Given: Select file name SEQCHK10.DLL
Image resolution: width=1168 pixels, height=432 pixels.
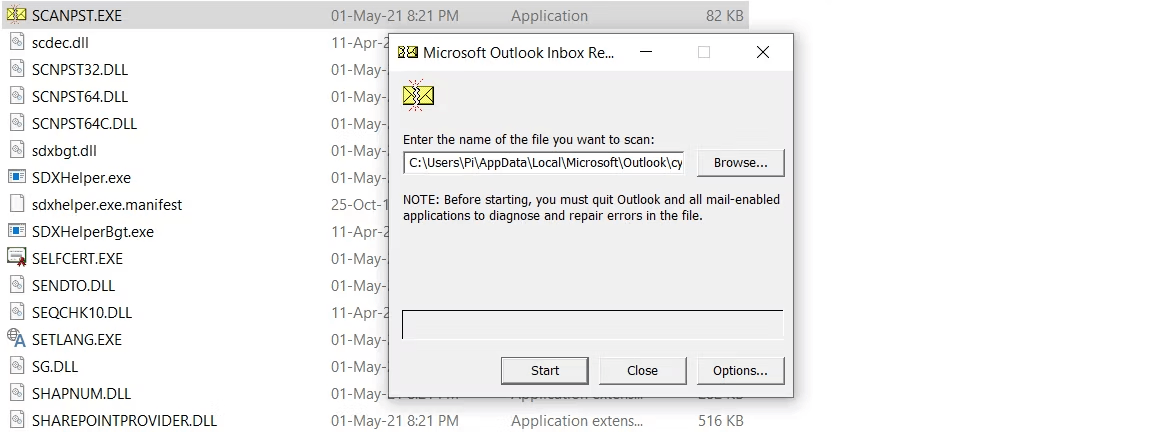Looking at the screenshot, I should tap(82, 312).
